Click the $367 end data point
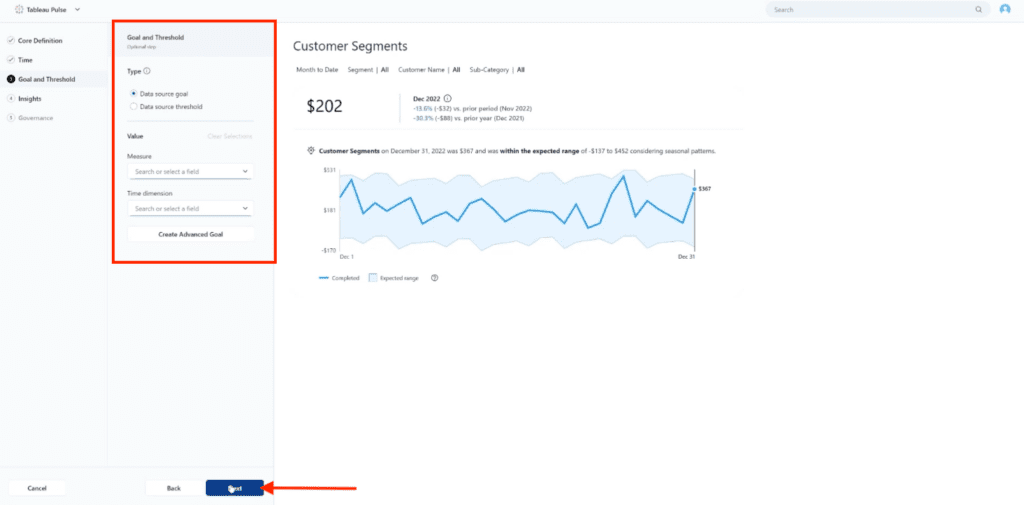The image size is (1024, 505). (x=694, y=189)
